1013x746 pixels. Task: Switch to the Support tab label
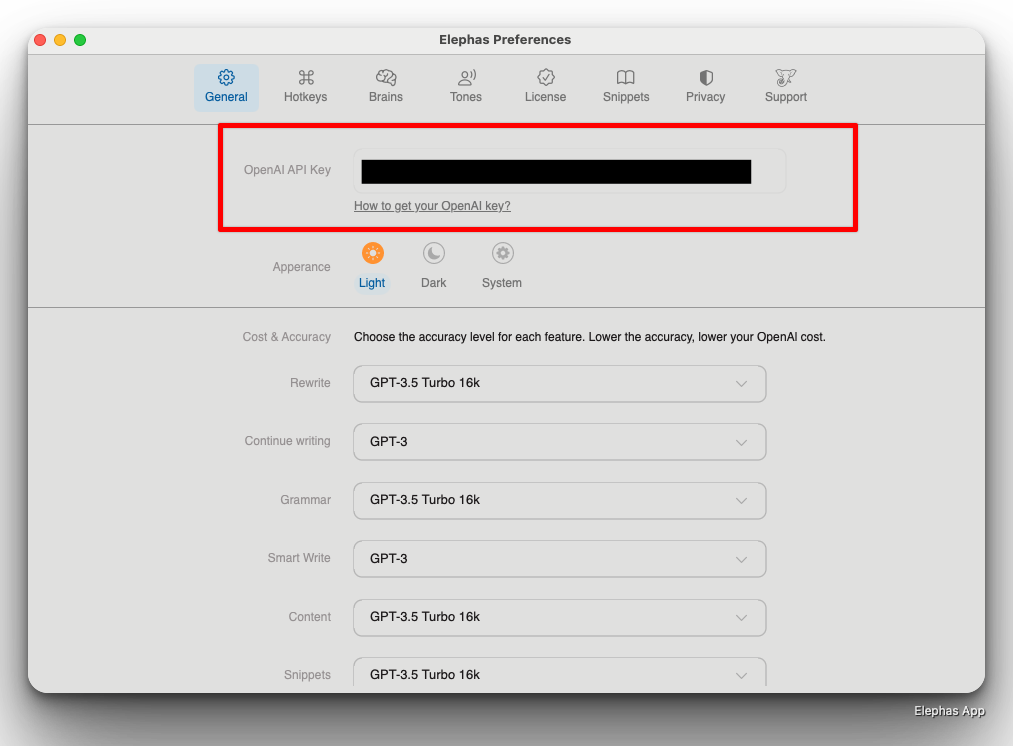[786, 97]
